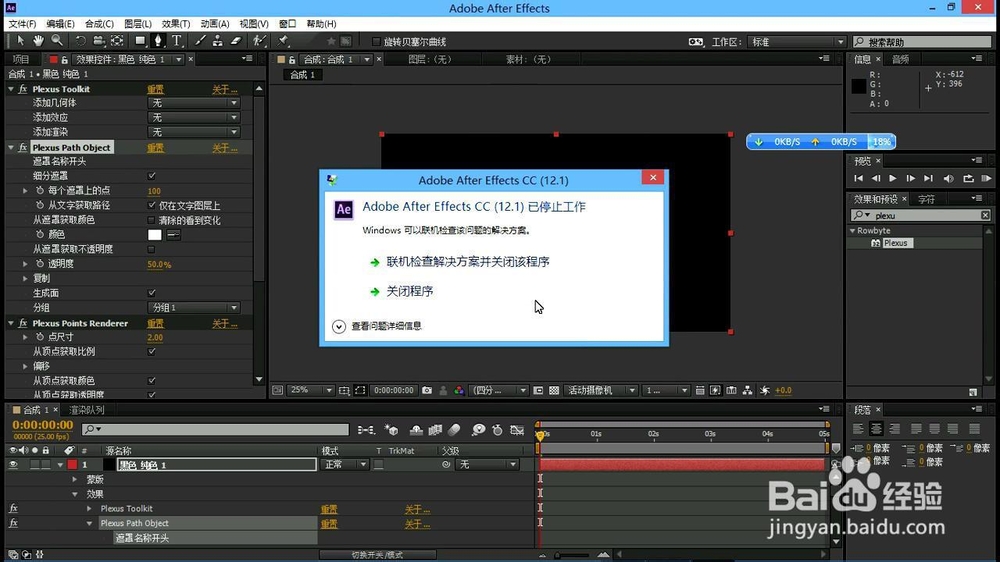This screenshot has height=562, width=1000.
Task: Select the Zoom magnifier tool
Action: [x=57, y=41]
